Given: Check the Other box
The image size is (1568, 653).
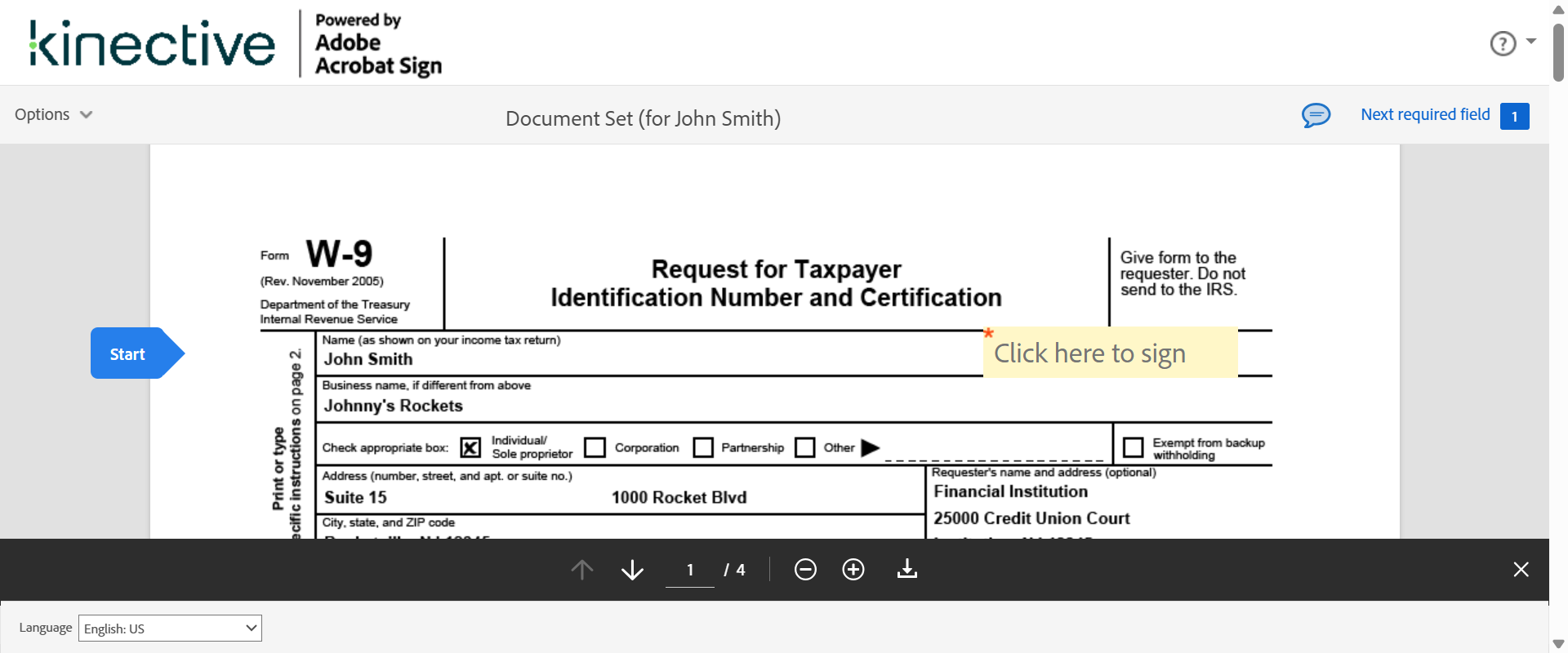Looking at the screenshot, I should (805, 447).
